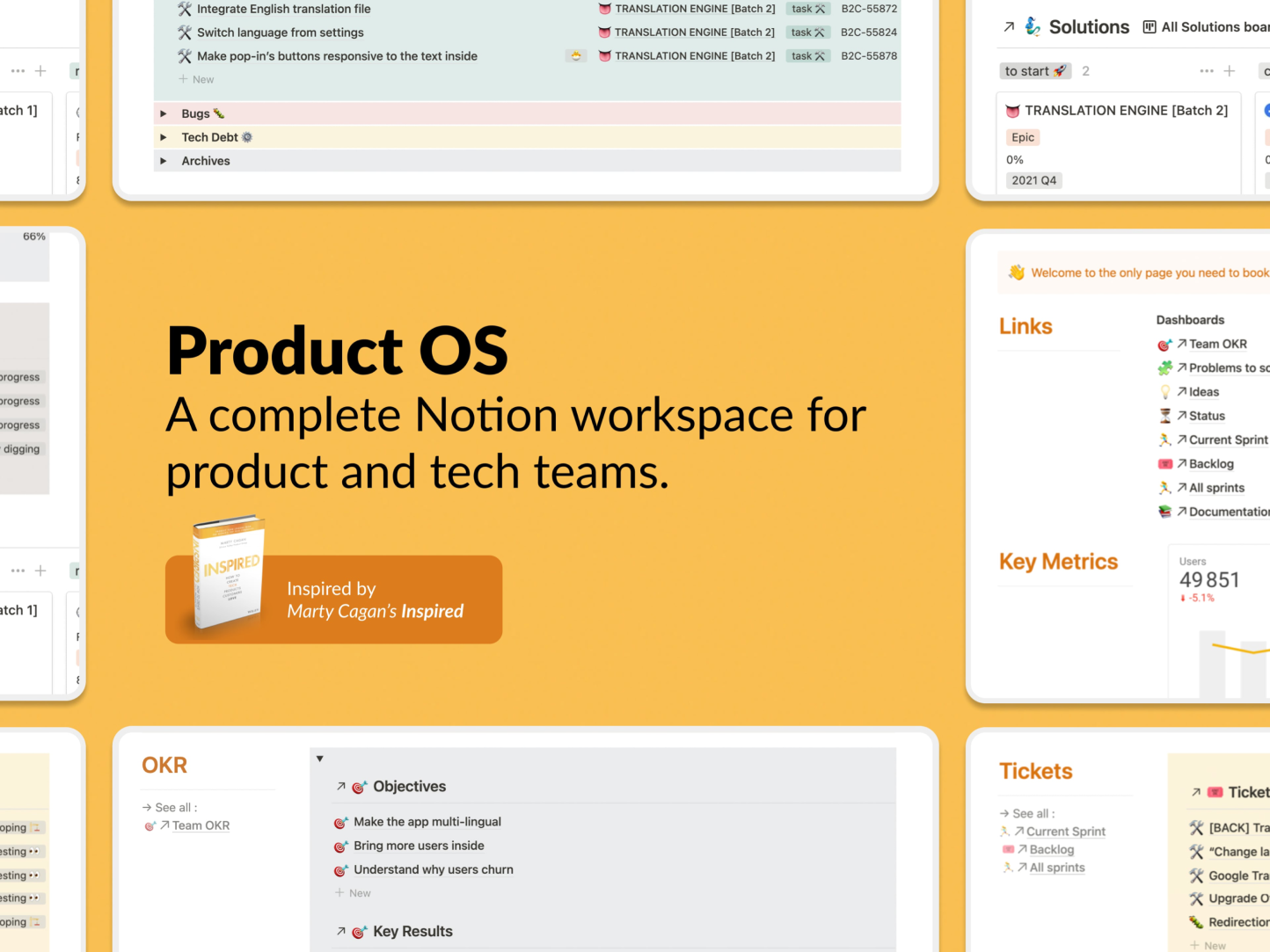Click the puzzle icon next to Problems to solve
The height and width of the screenshot is (952, 1270).
(1165, 367)
